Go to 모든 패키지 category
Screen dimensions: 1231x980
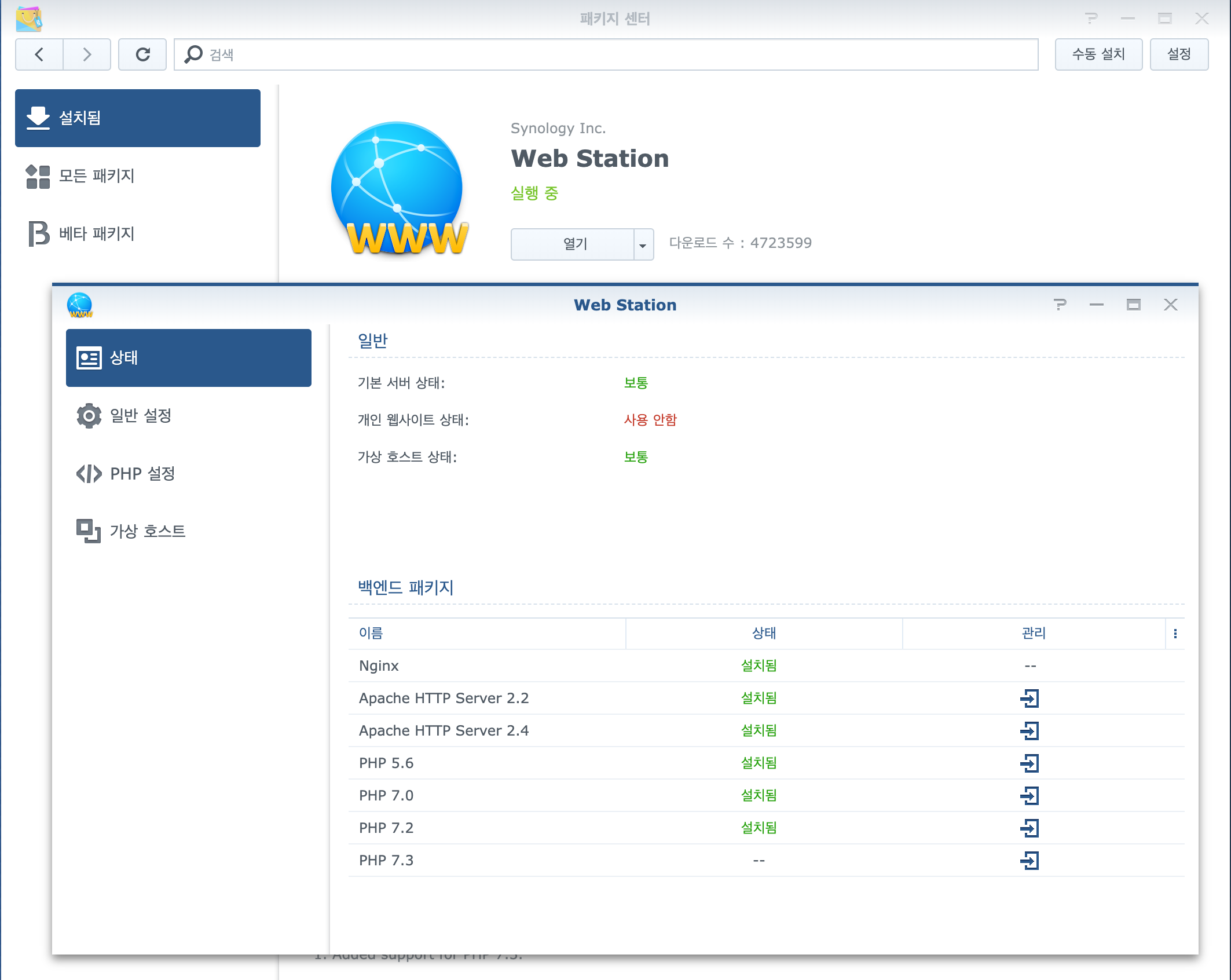coord(97,175)
